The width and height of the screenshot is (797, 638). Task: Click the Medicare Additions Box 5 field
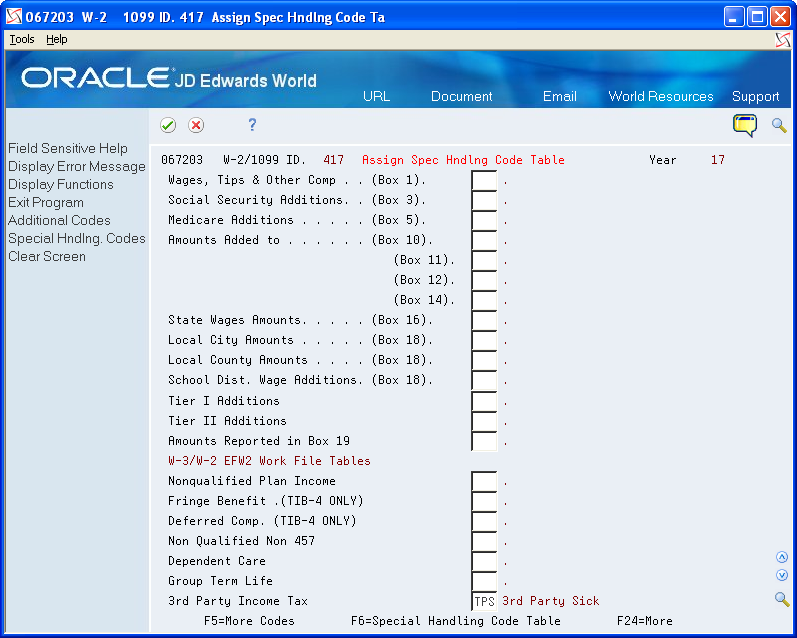point(484,221)
